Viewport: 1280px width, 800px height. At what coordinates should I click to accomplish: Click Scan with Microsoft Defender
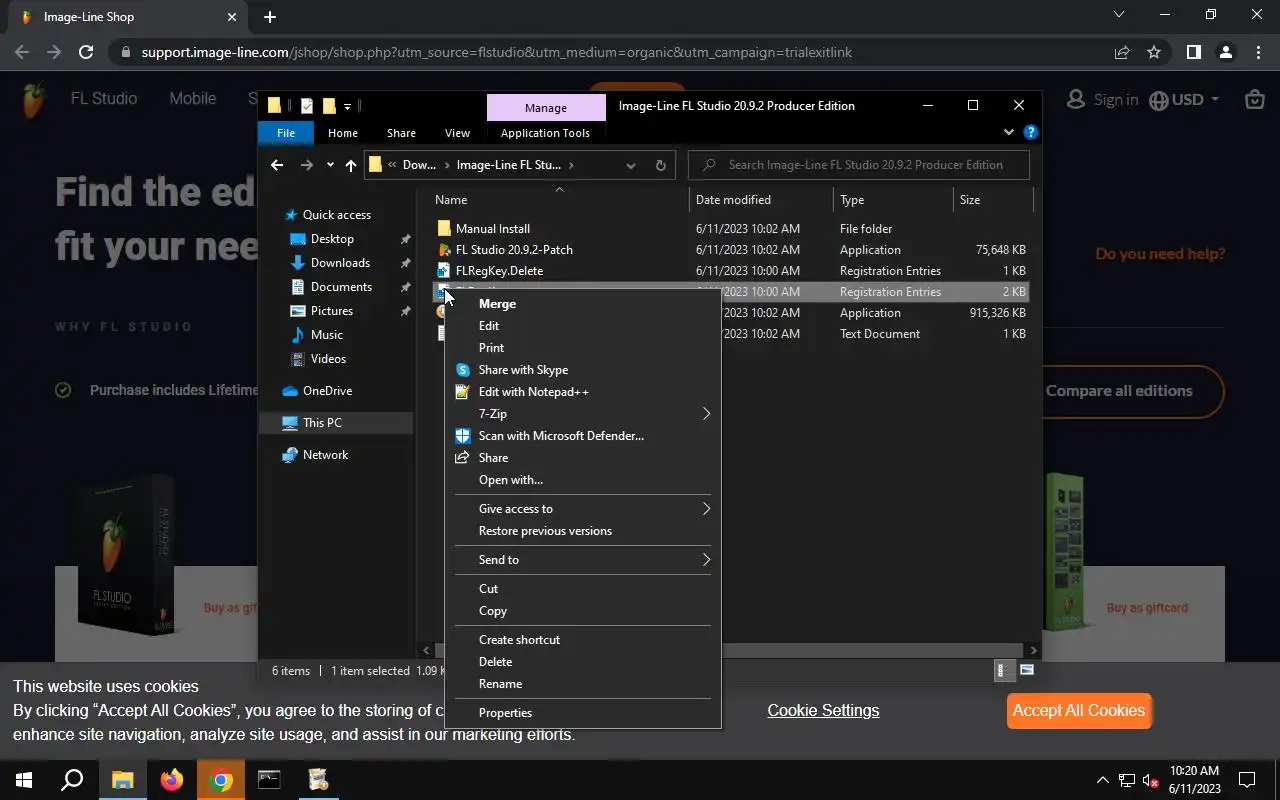coord(561,436)
